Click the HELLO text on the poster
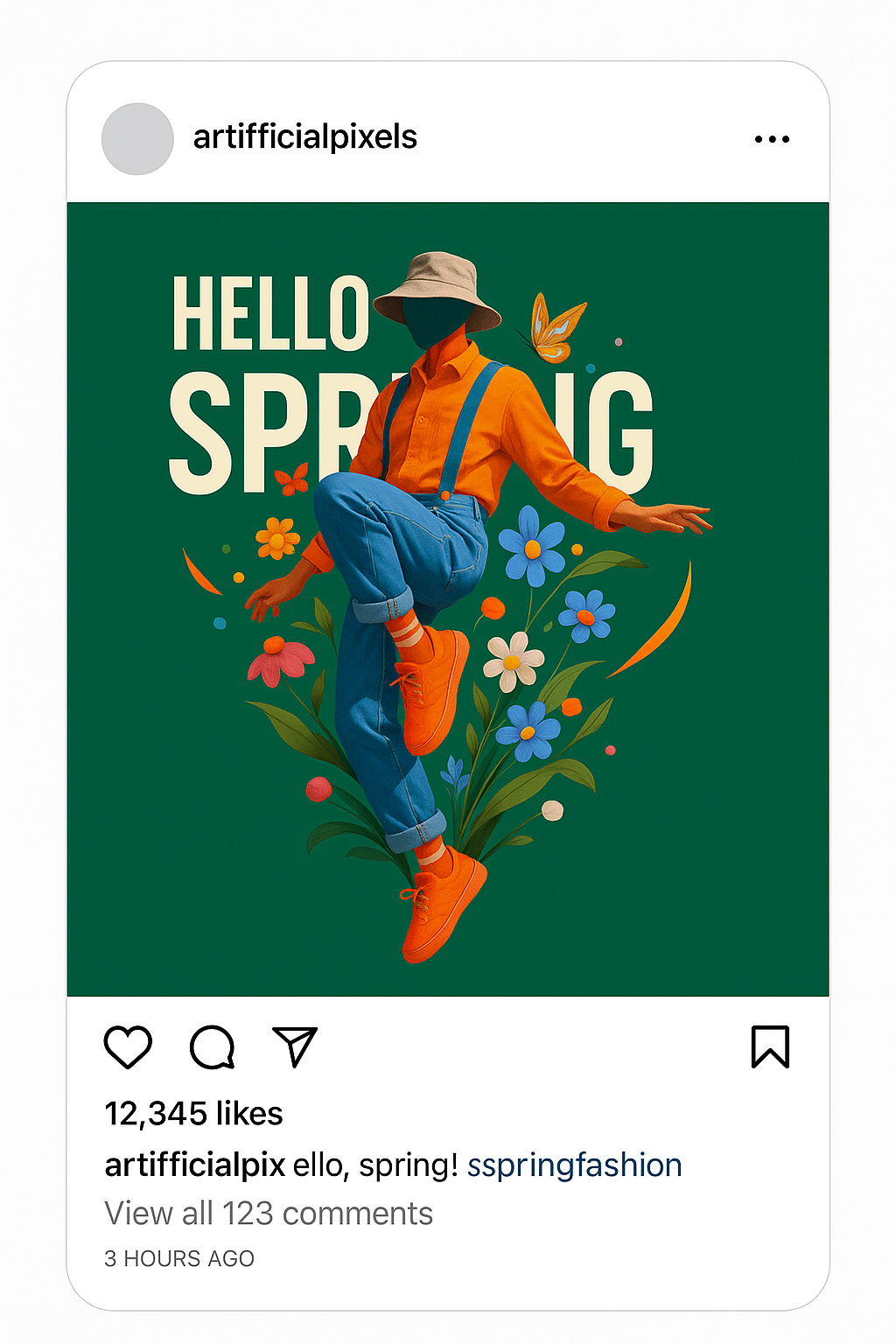This screenshot has width=896, height=1344. [x=270, y=313]
